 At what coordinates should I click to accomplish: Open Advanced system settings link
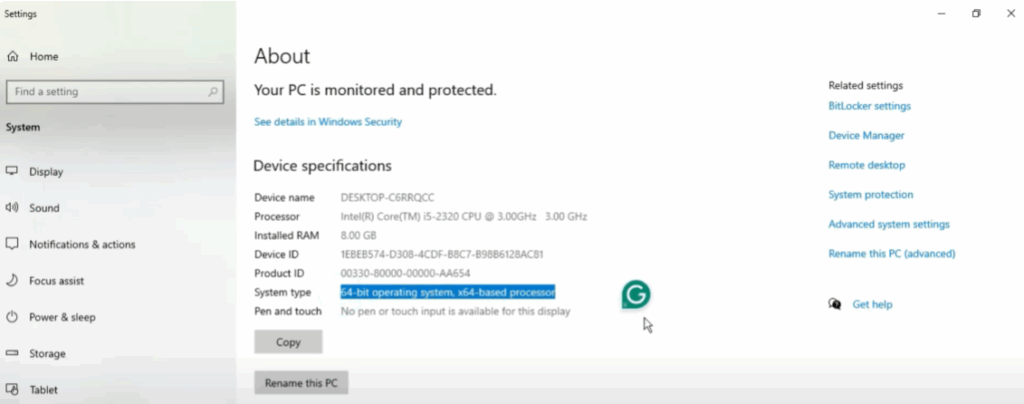coord(889,224)
